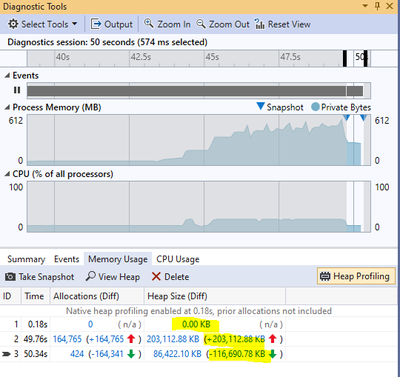Click the 45s mark on timeline ruler
Viewport: 400px width, 377px height.
coord(212,57)
